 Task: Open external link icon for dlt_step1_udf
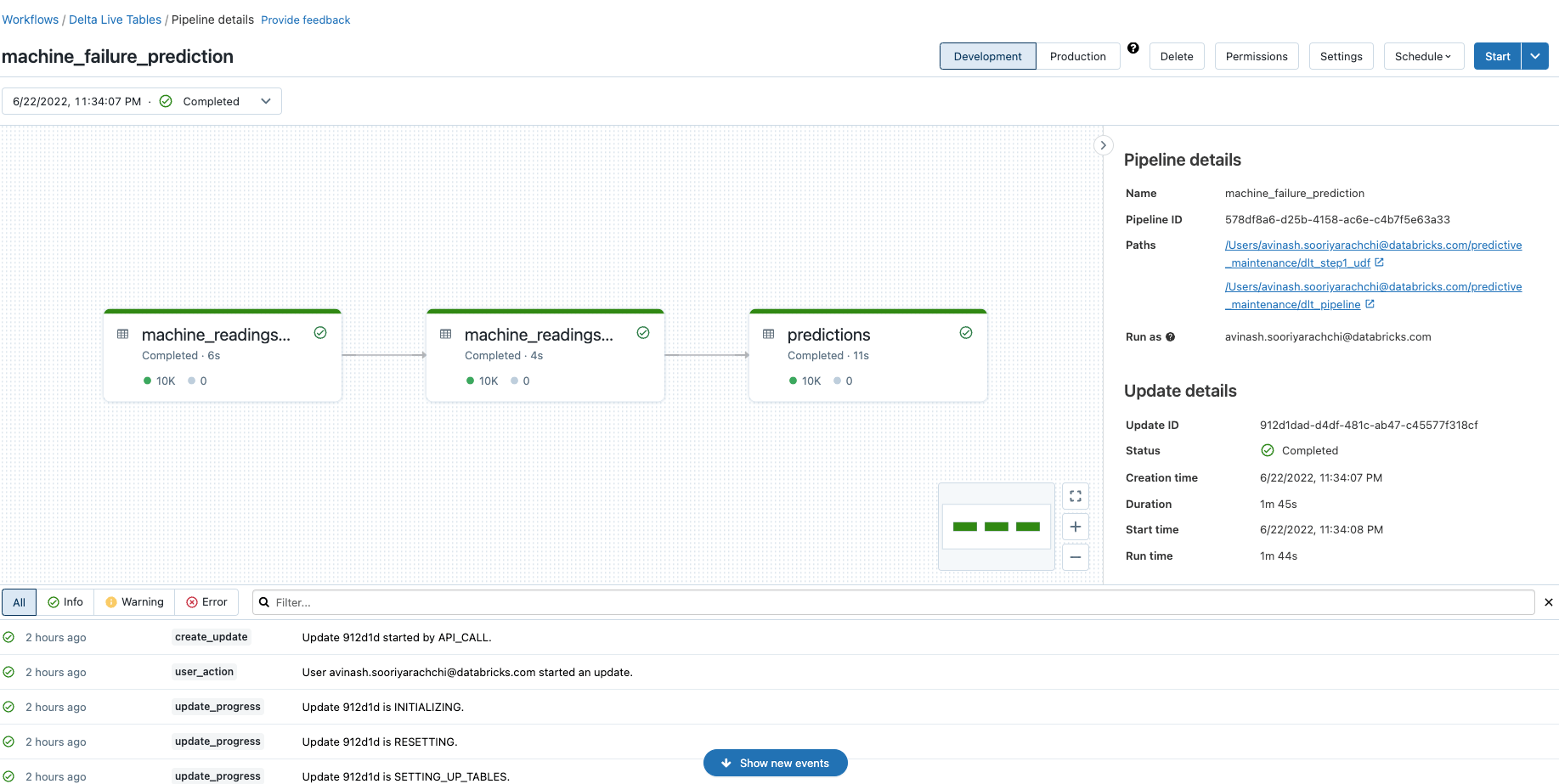[x=1380, y=262]
